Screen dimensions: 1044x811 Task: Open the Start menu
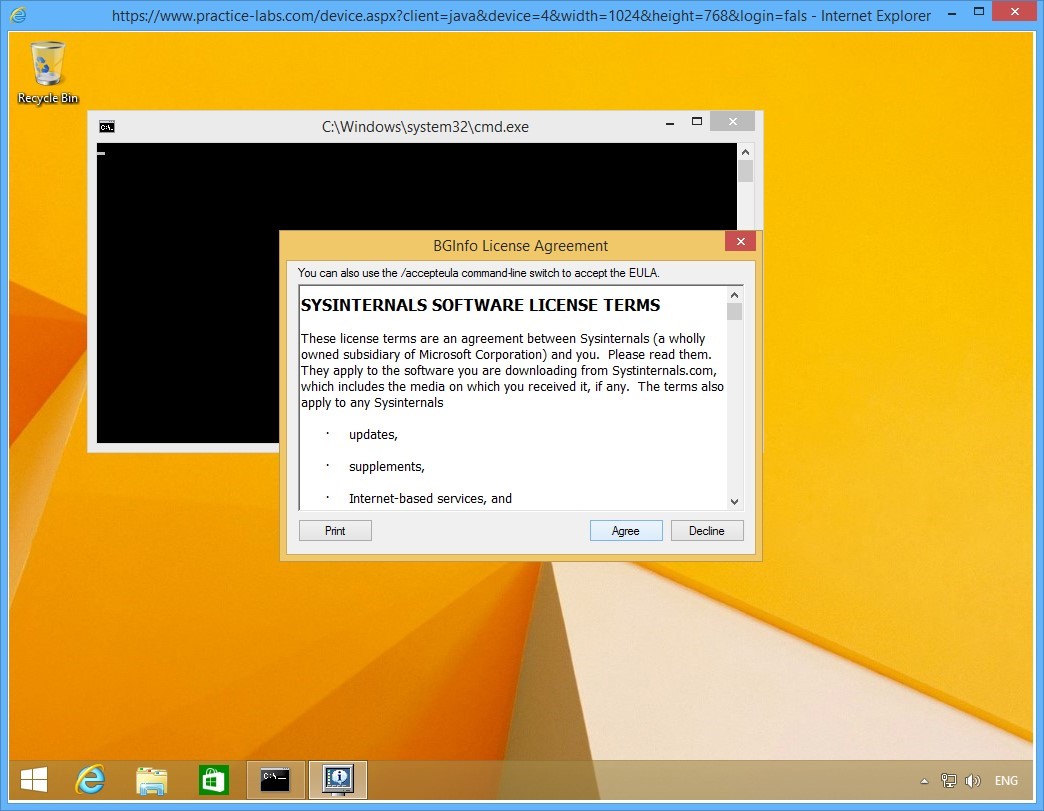coord(33,779)
